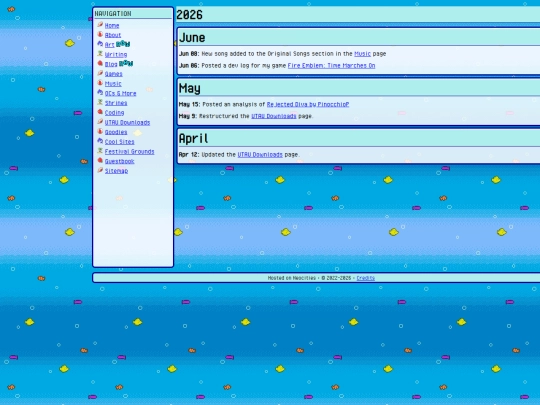The height and width of the screenshot is (405, 540).
Task: Open the Credits link in the footer
Action: [x=365, y=278]
